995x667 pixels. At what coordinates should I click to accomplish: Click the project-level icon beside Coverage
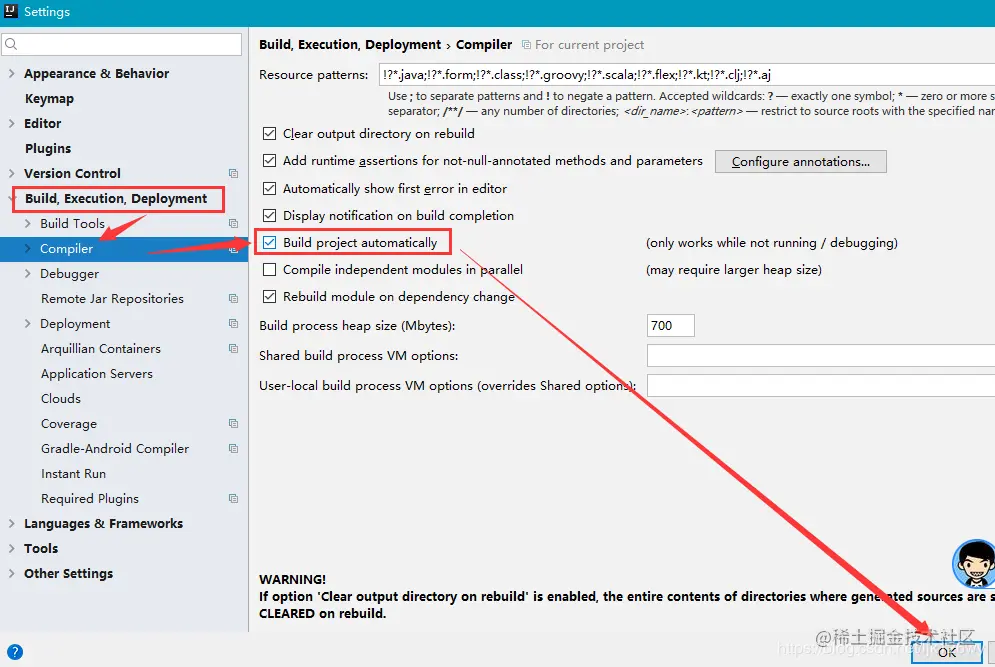(234, 423)
